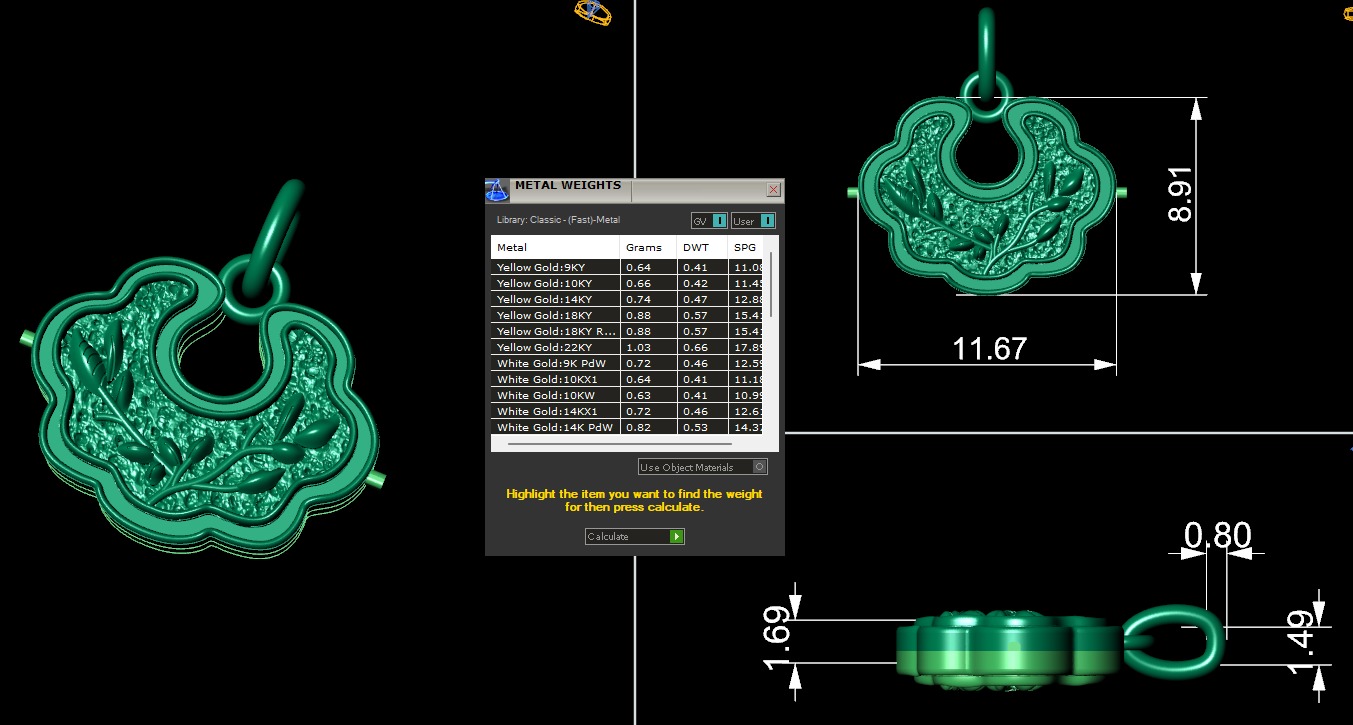Click the small ring icon at top
The image size is (1353, 725).
pos(592,11)
